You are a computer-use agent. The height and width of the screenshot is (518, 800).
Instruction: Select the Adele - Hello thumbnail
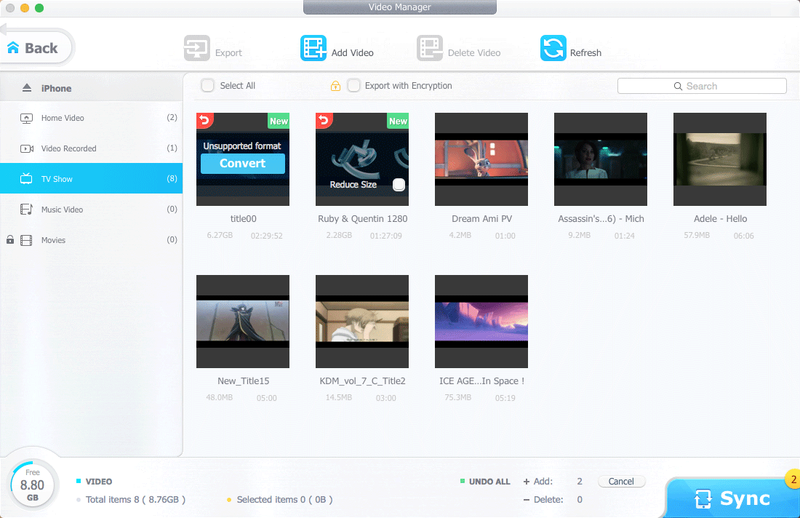pos(720,159)
